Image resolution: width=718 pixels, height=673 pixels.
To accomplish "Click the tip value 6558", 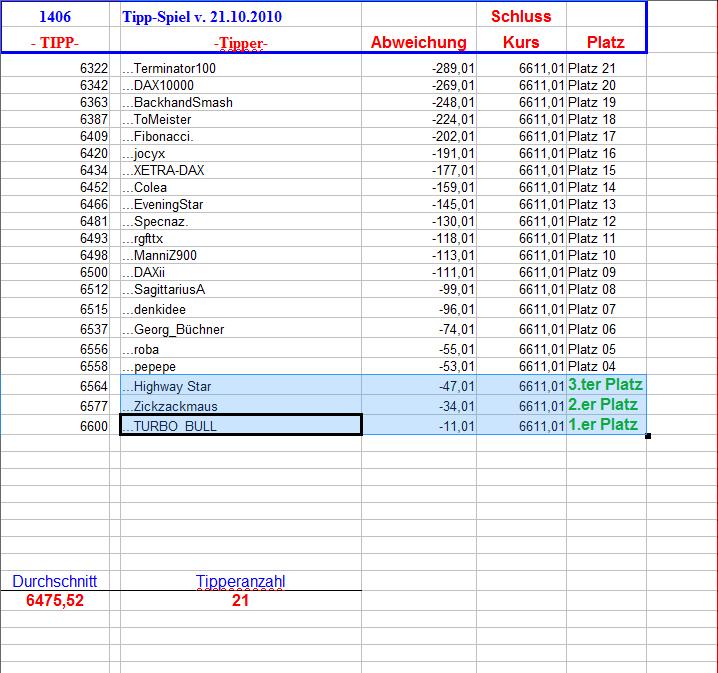I will tap(94, 366).
